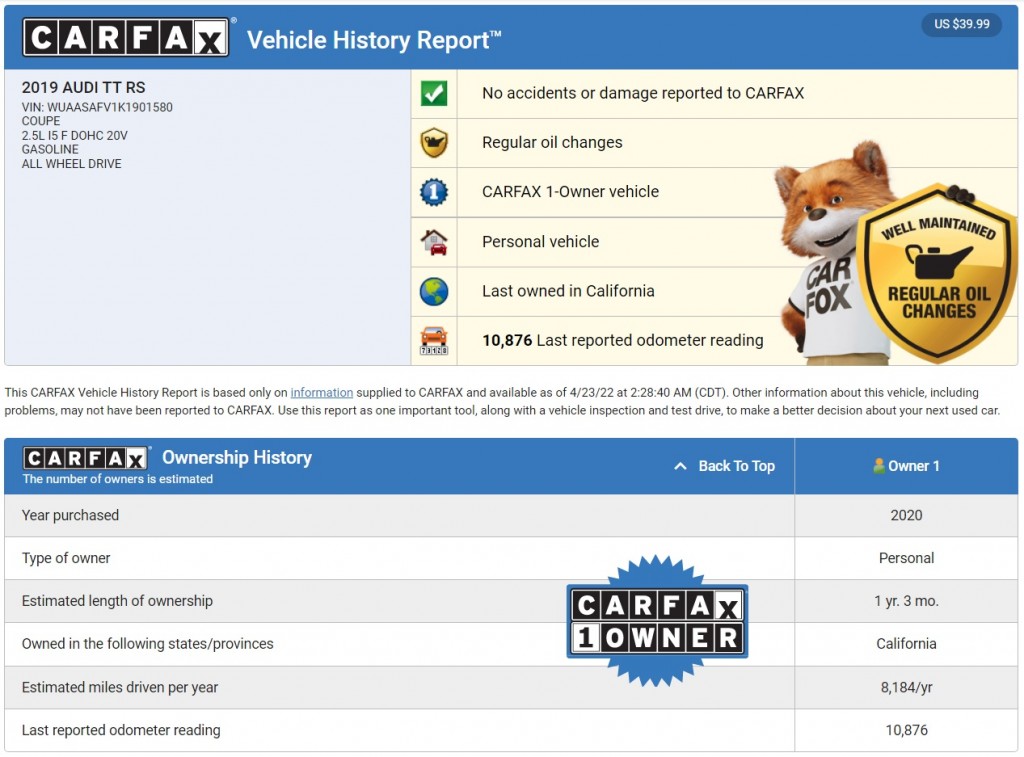The width and height of the screenshot is (1024, 757).
Task: Click the US $39.99 price button
Action: [961, 24]
